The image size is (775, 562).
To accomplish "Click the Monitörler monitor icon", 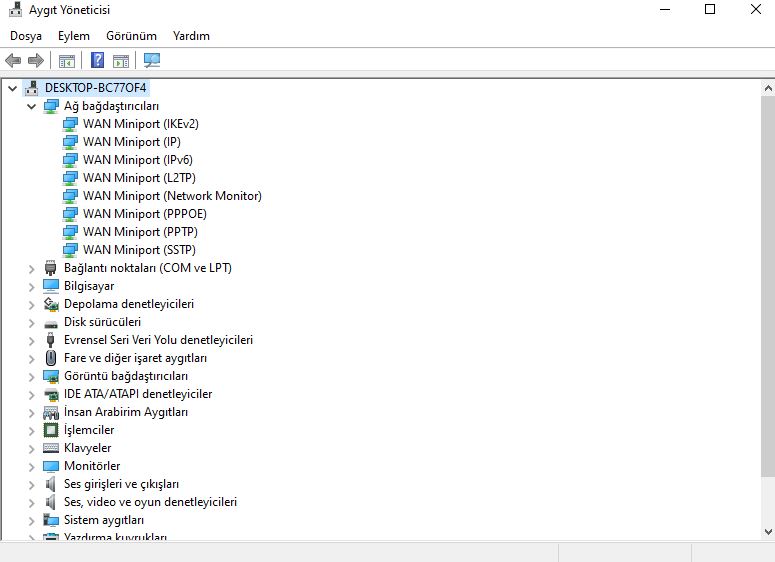I will (x=51, y=466).
